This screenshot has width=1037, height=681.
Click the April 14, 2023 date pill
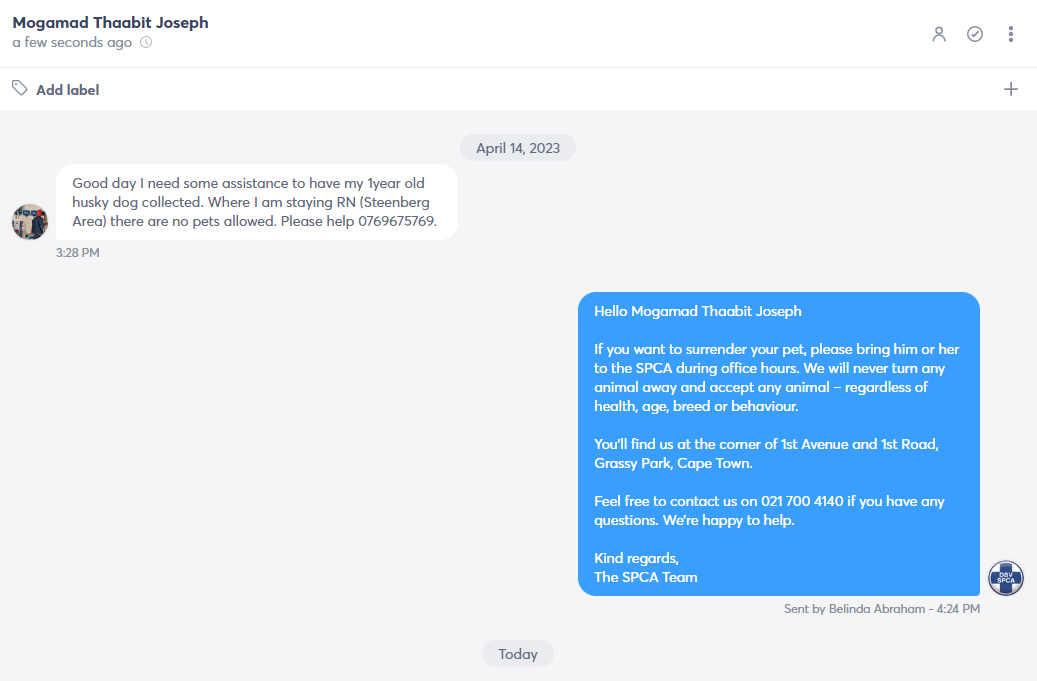pos(518,148)
